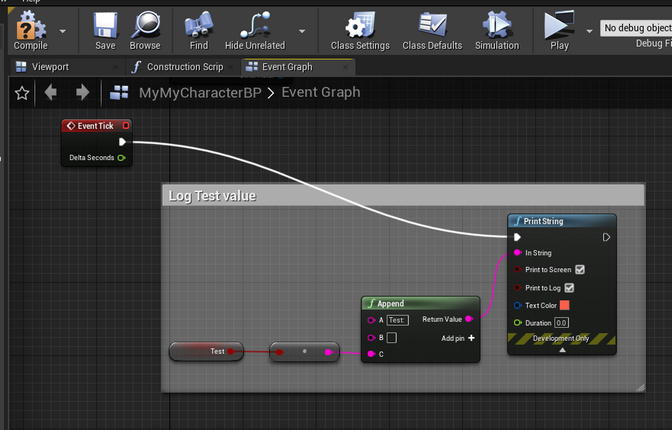Image resolution: width=672 pixels, height=430 pixels.
Task: Click the Text Color input pin
Action: [517, 305]
